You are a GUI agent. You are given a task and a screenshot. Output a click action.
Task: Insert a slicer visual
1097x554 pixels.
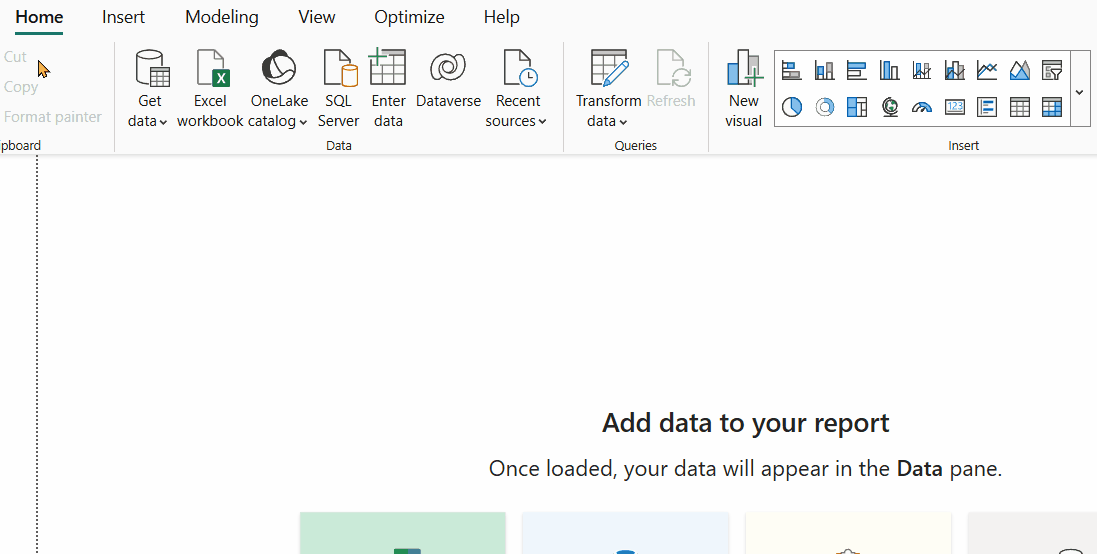(1052, 70)
